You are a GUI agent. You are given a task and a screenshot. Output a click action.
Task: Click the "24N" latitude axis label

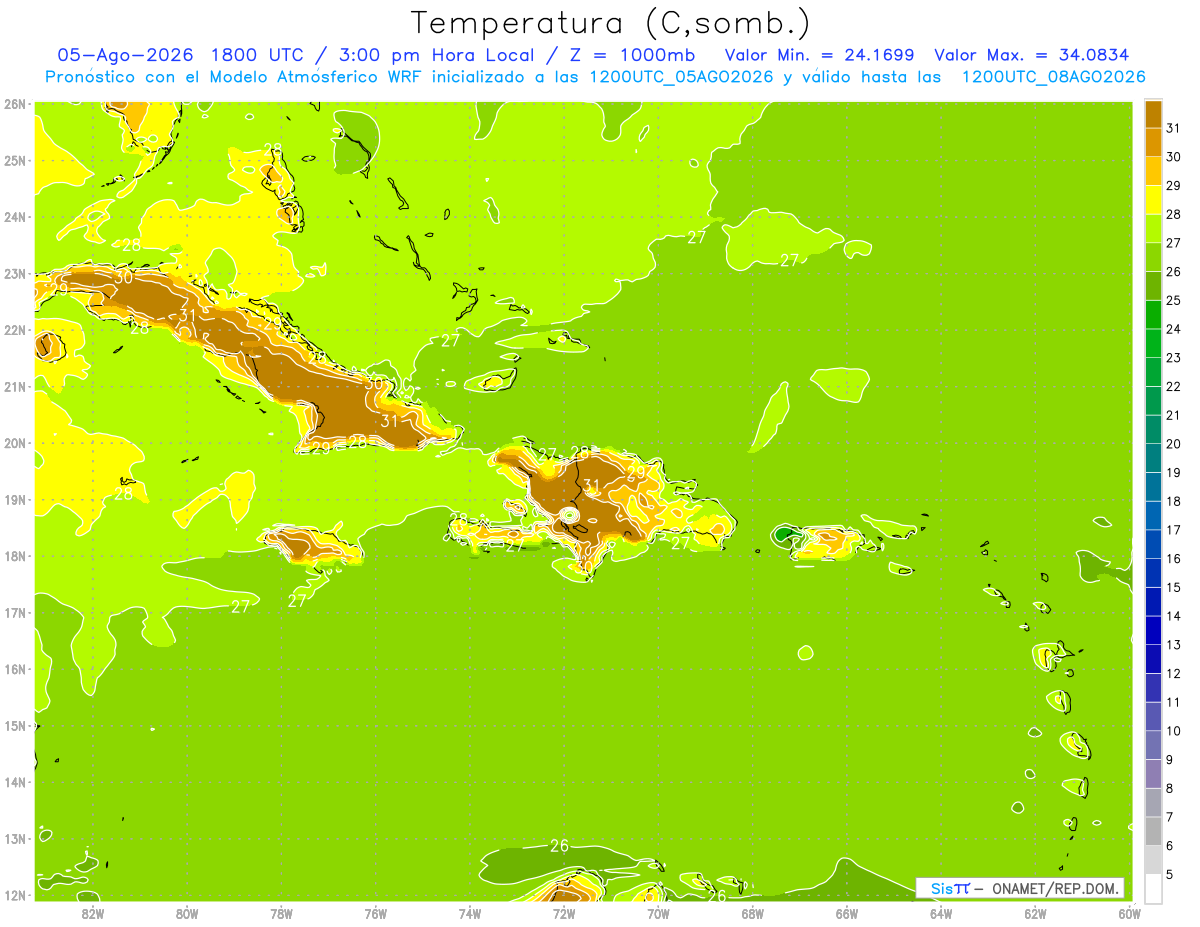(15, 217)
